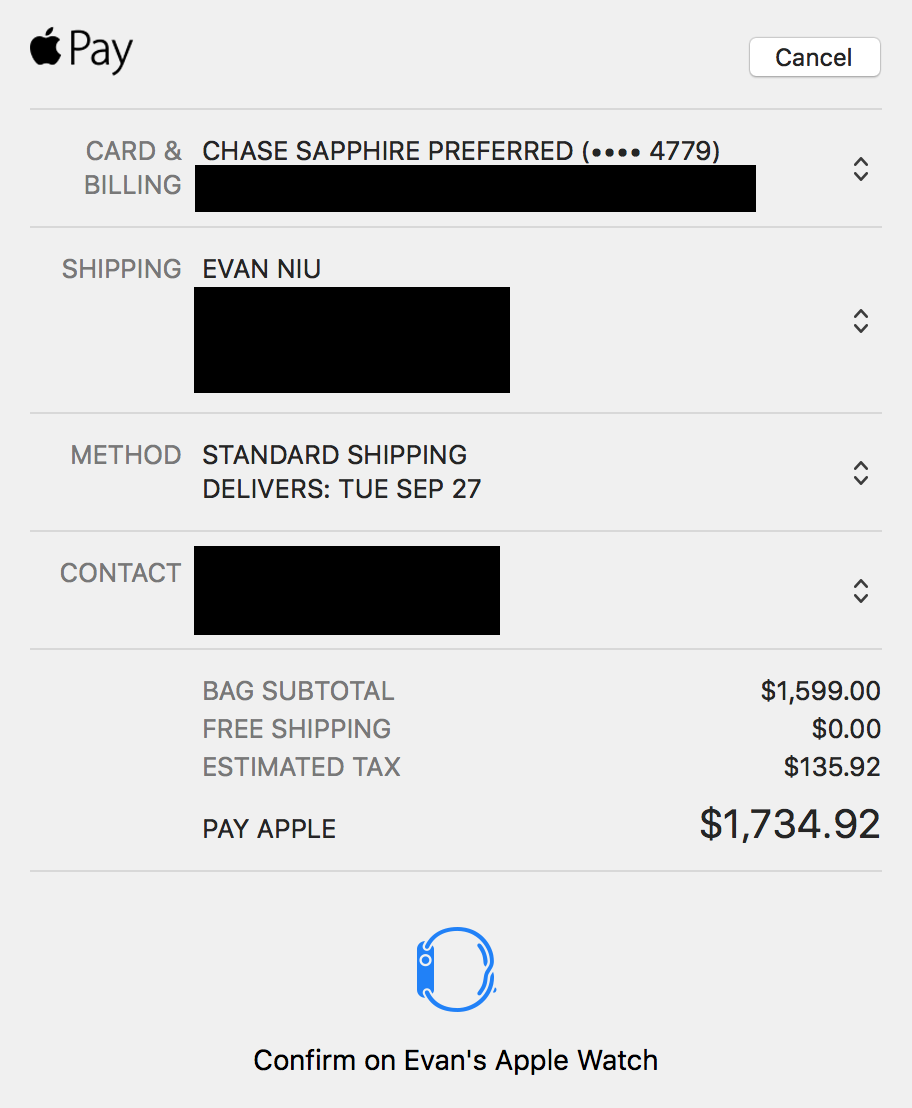Click the Apple Pay logo

81,50
